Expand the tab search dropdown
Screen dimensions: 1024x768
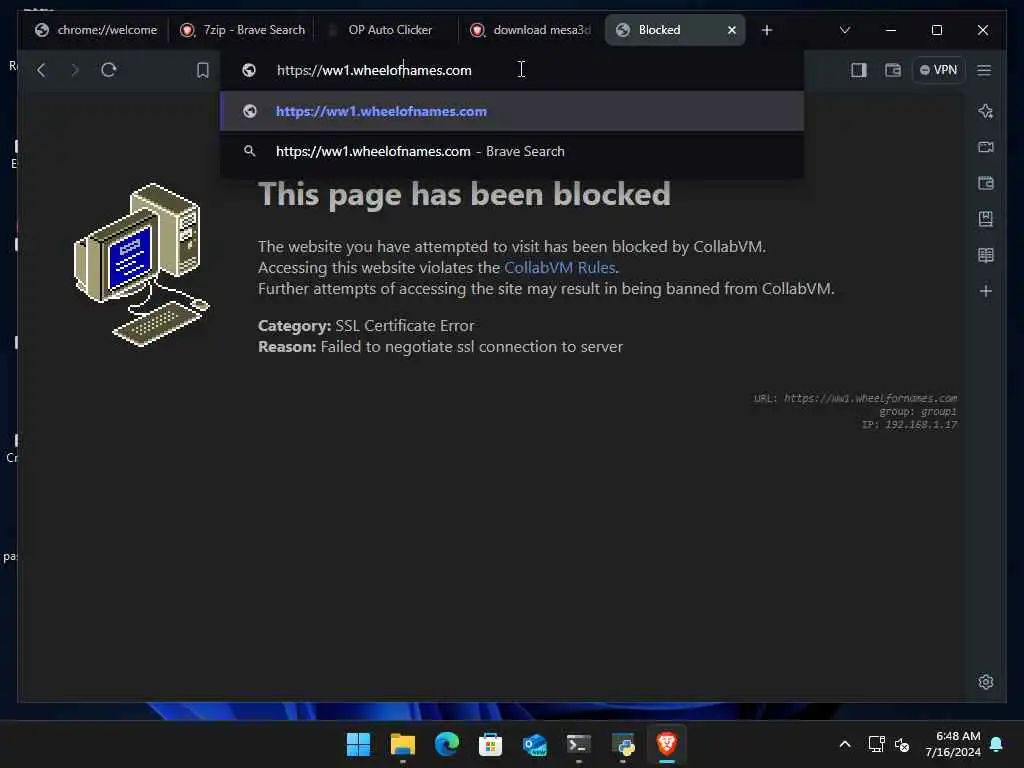pos(844,30)
